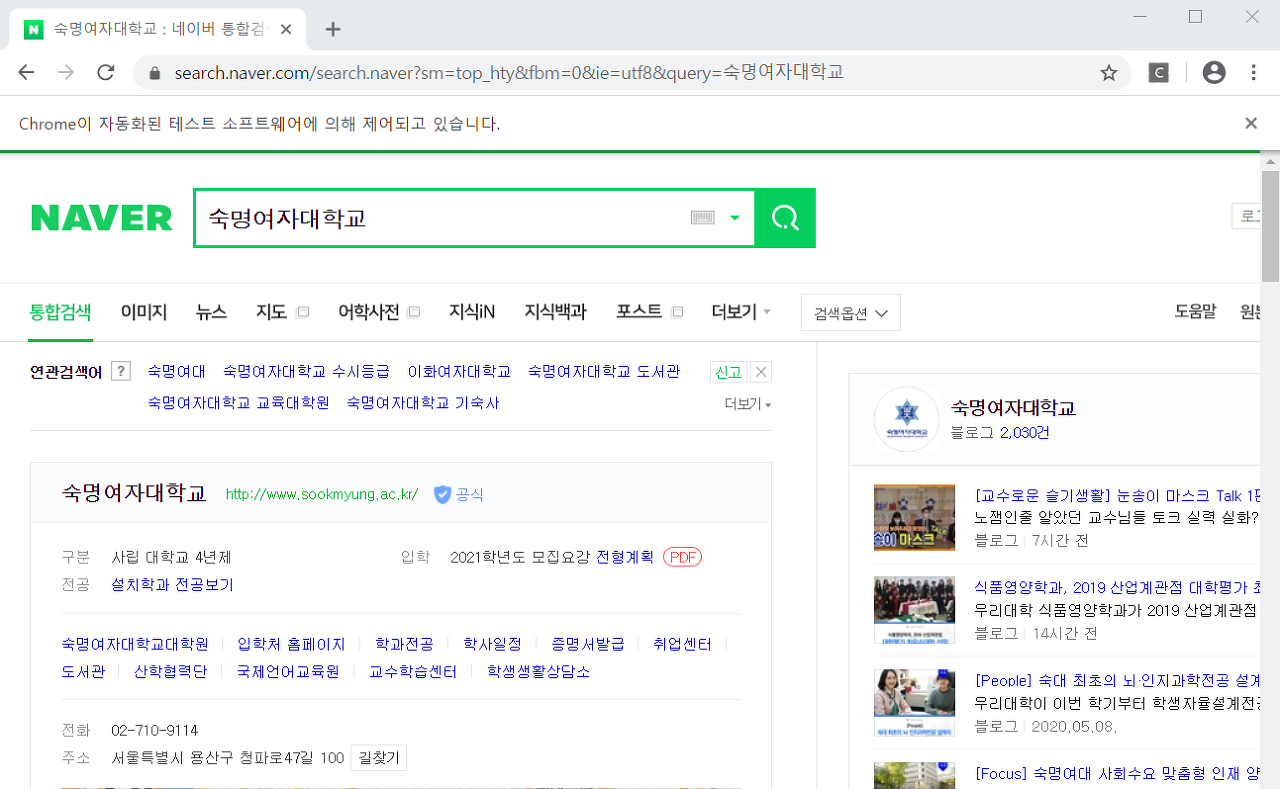The height and width of the screenshot is (789, 1280).
Task: Open the [People] blog post thumbnail
Action: pyautogui.click(x=914, y=703)
